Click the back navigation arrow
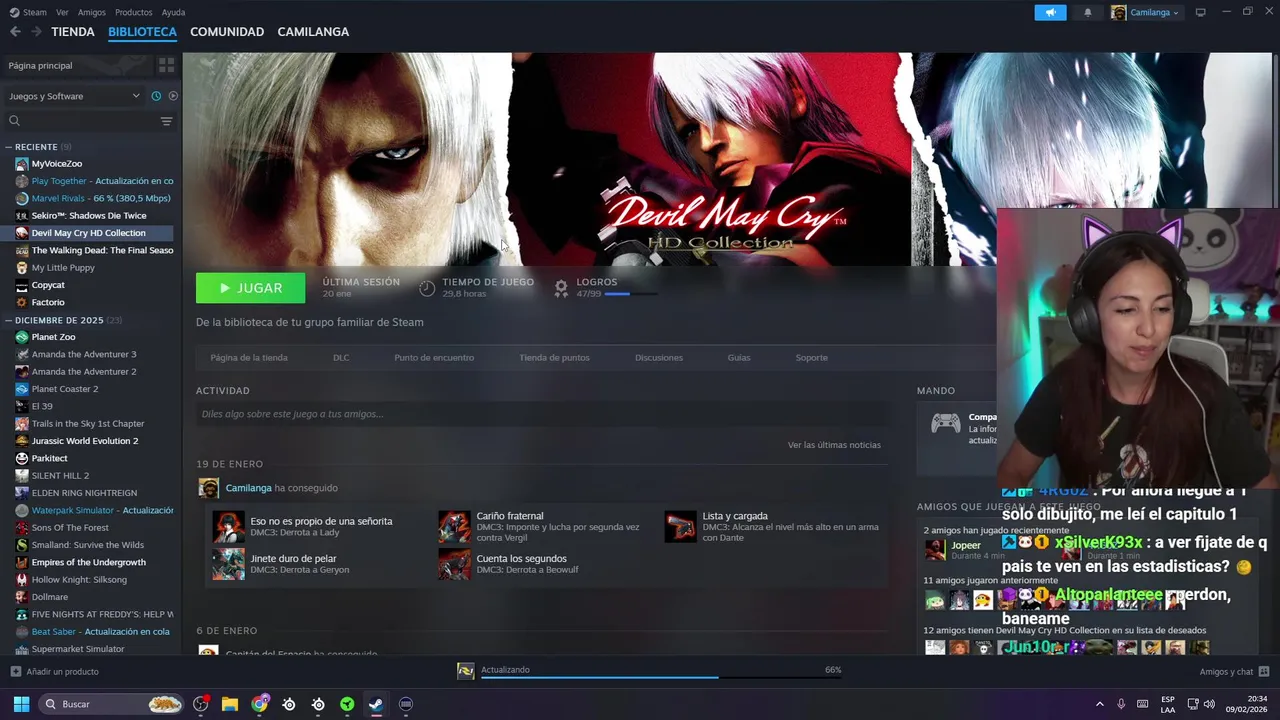Screen dimensions: 1280x720 [x=15, y=32]
